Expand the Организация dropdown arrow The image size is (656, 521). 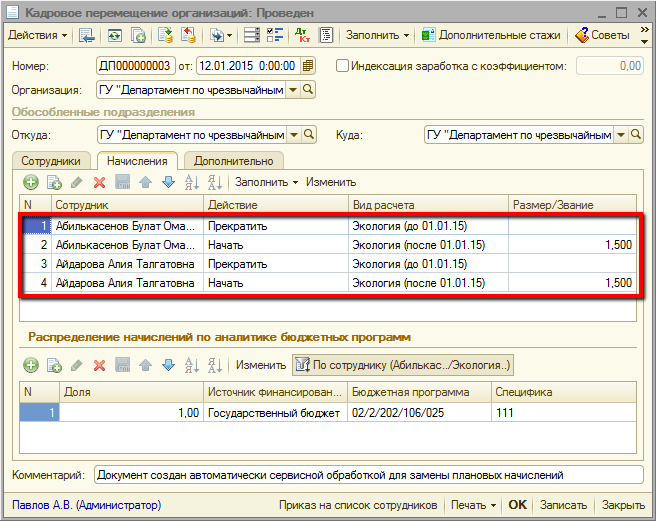tap(292, 90)
